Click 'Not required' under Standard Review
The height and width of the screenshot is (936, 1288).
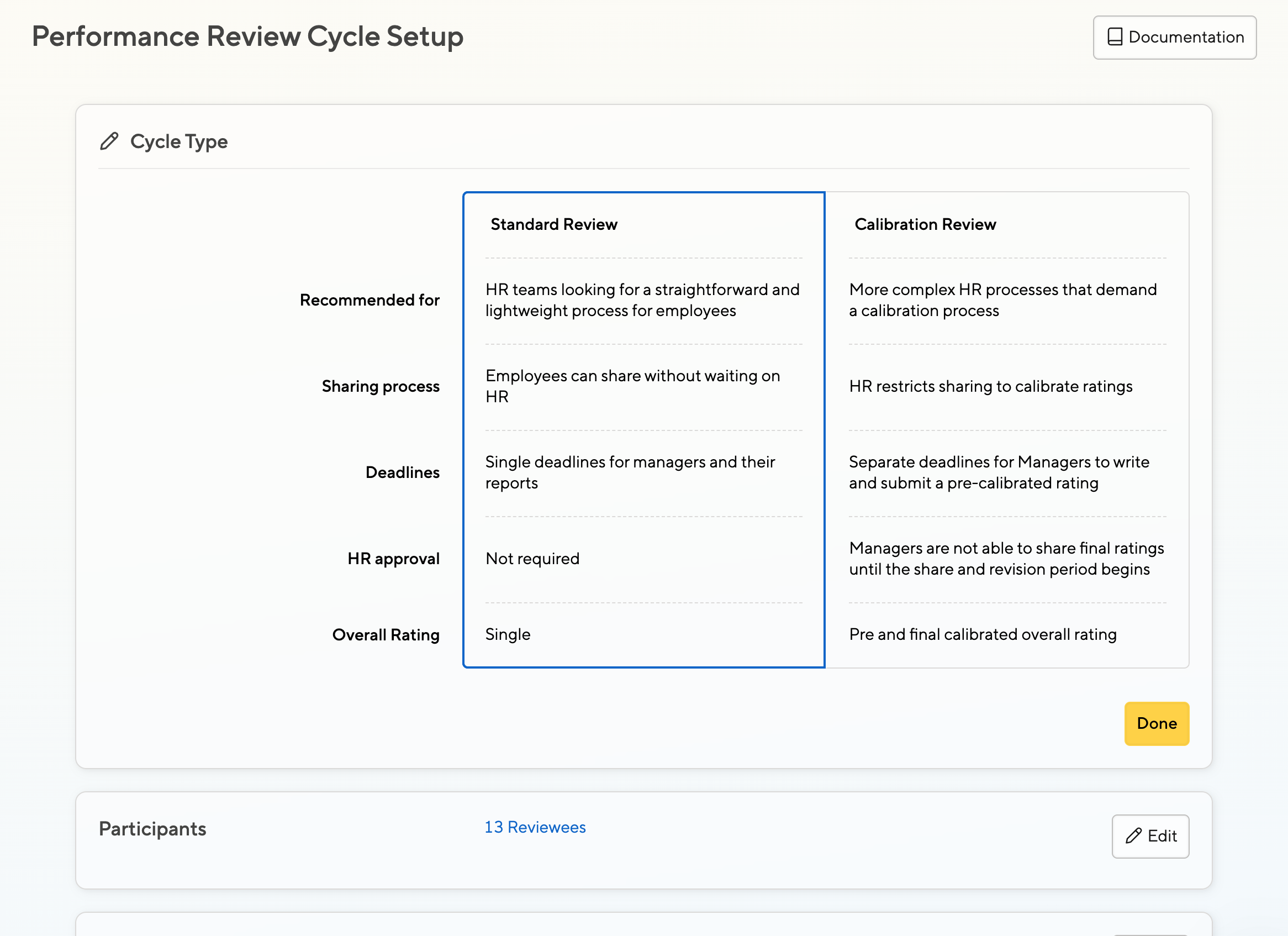(x=532, y=558)
